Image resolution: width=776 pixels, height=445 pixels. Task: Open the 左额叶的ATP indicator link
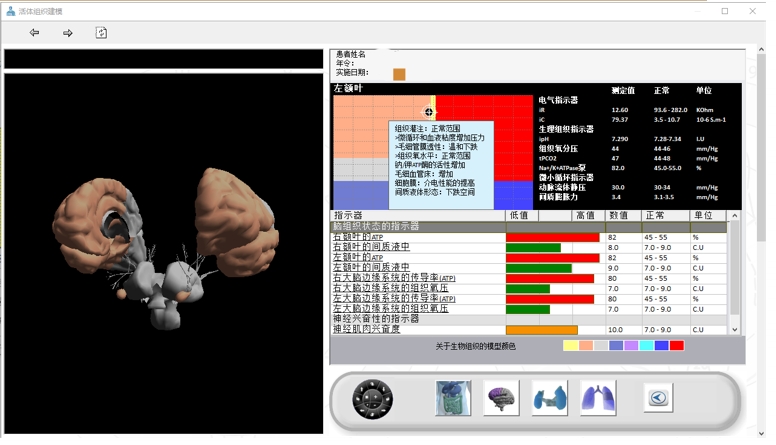(x=358, y=257)
